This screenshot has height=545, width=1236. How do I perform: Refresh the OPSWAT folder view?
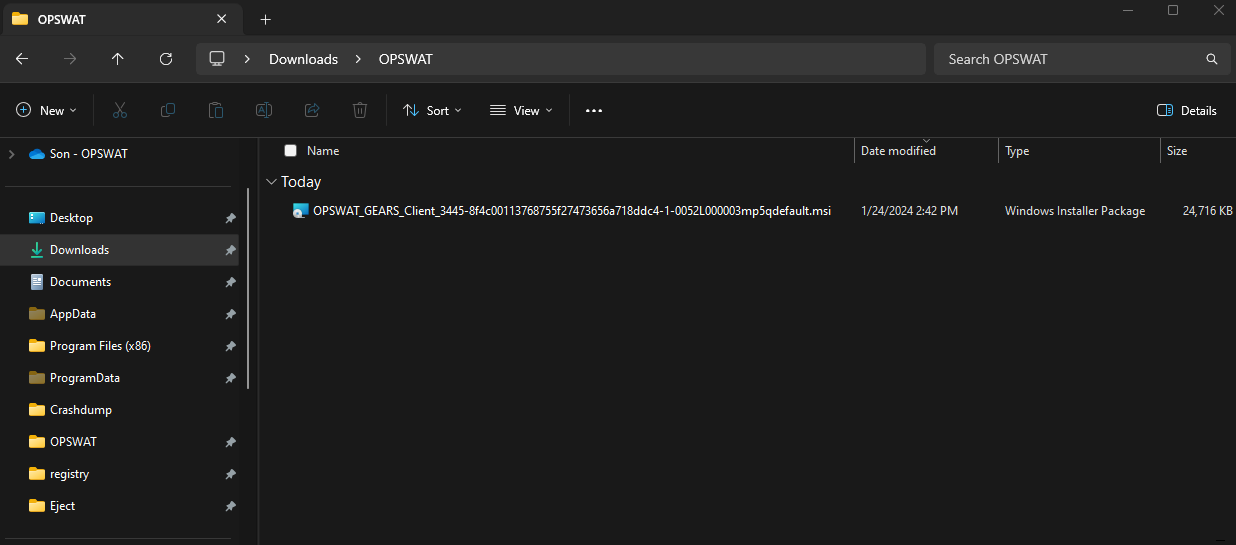tap(166, 59)
